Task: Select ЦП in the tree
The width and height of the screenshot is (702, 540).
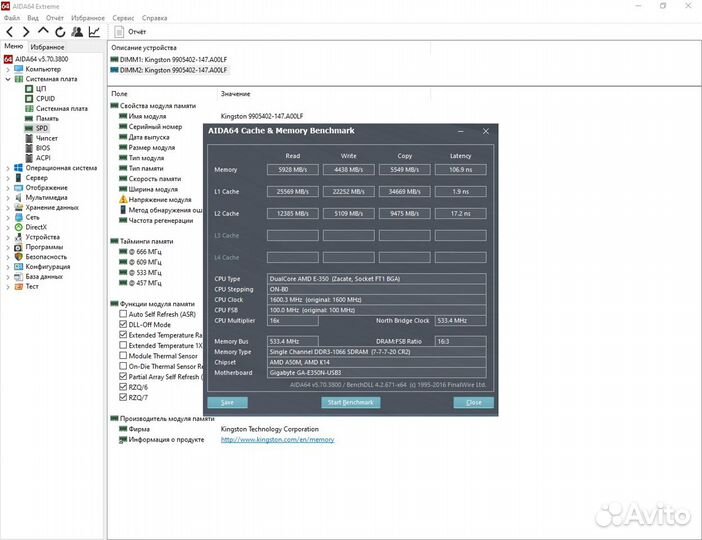Action: click(41, 89)
